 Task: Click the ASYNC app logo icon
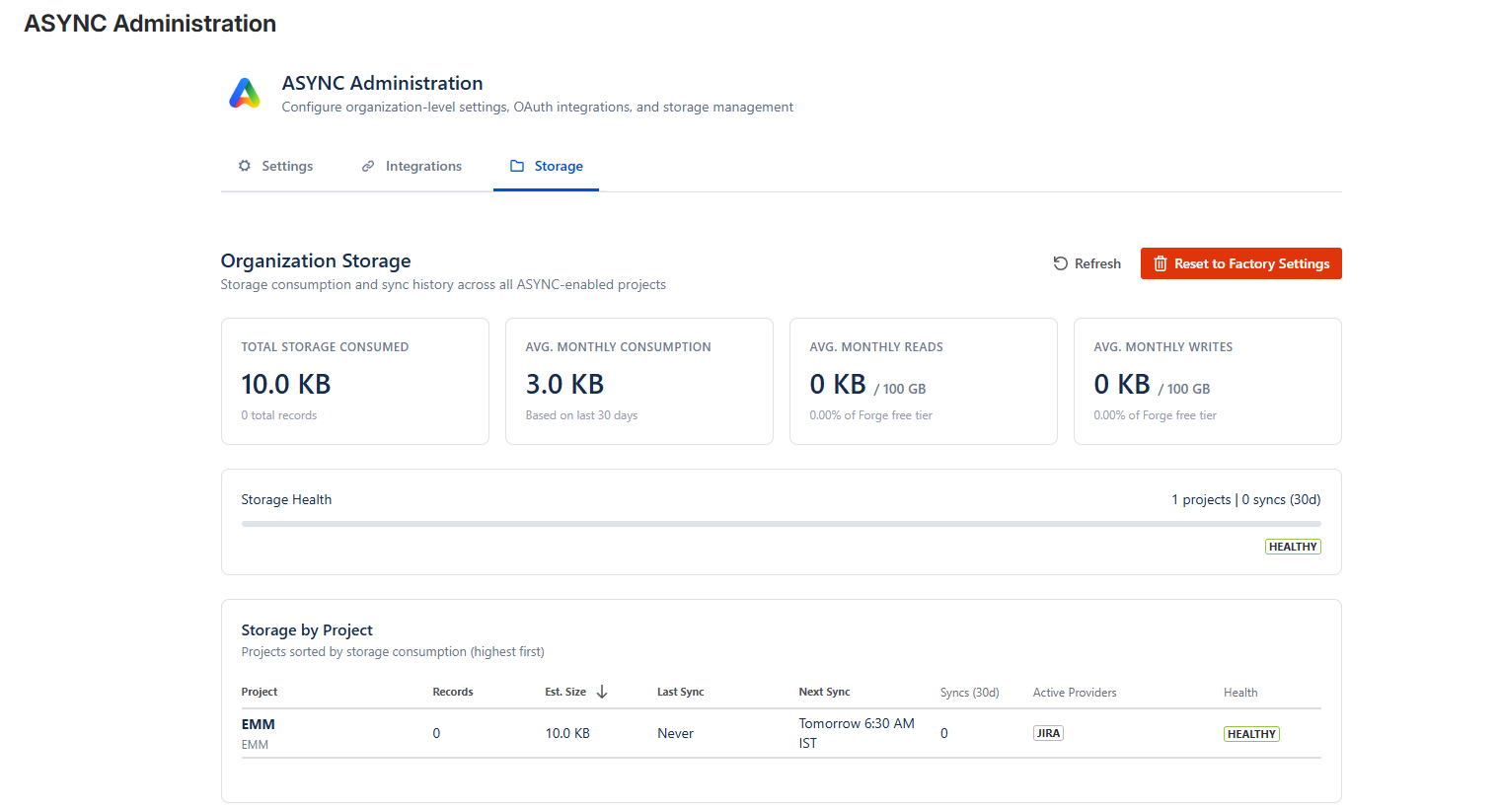(245, 94)
